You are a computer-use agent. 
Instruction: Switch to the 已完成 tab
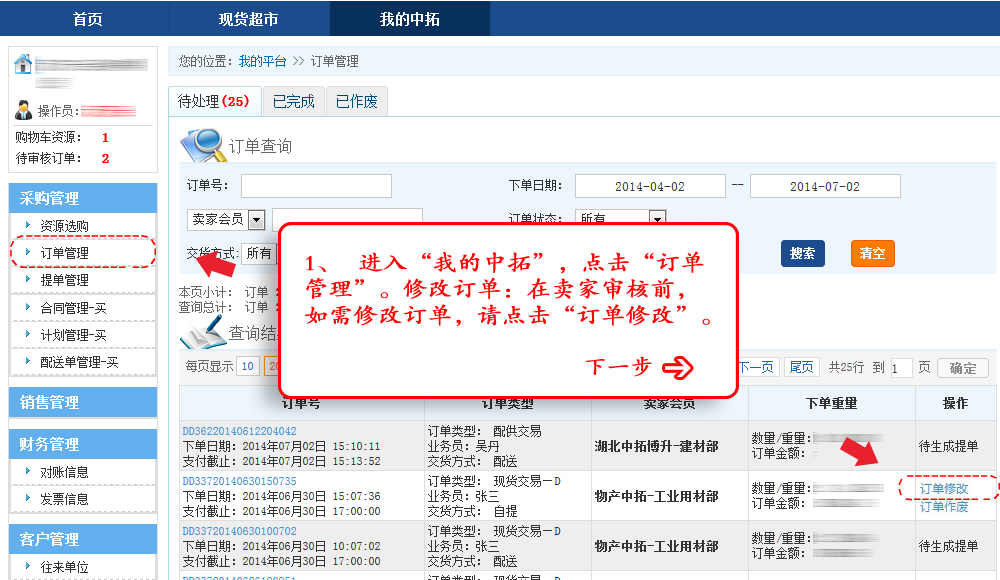pyautogui.click(x=293, y=101)
